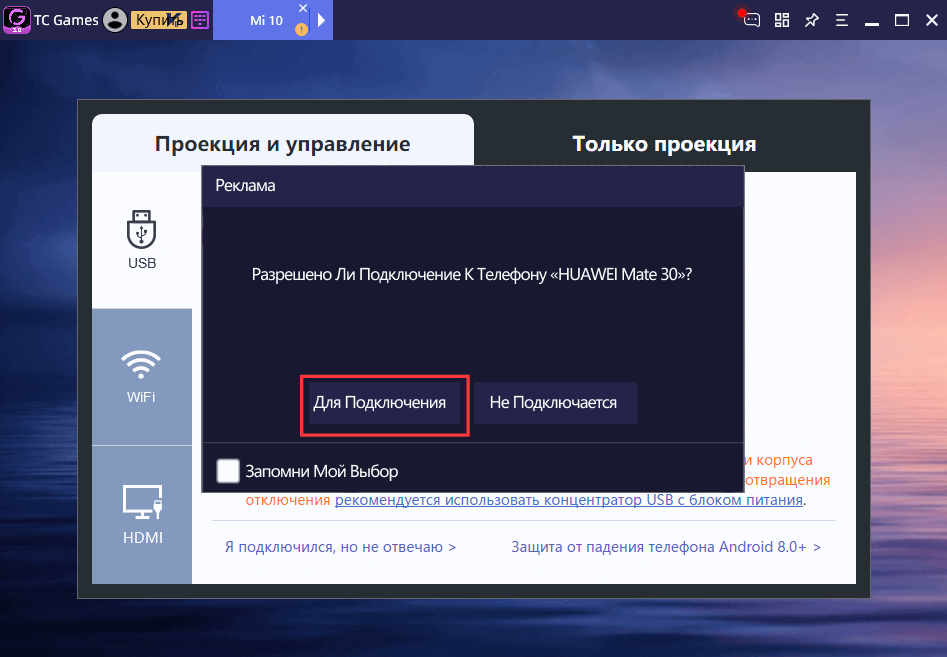This screenshot has height=657, width=947.
Task: Close the Mi 10 tab
Action: coord(303,8)
